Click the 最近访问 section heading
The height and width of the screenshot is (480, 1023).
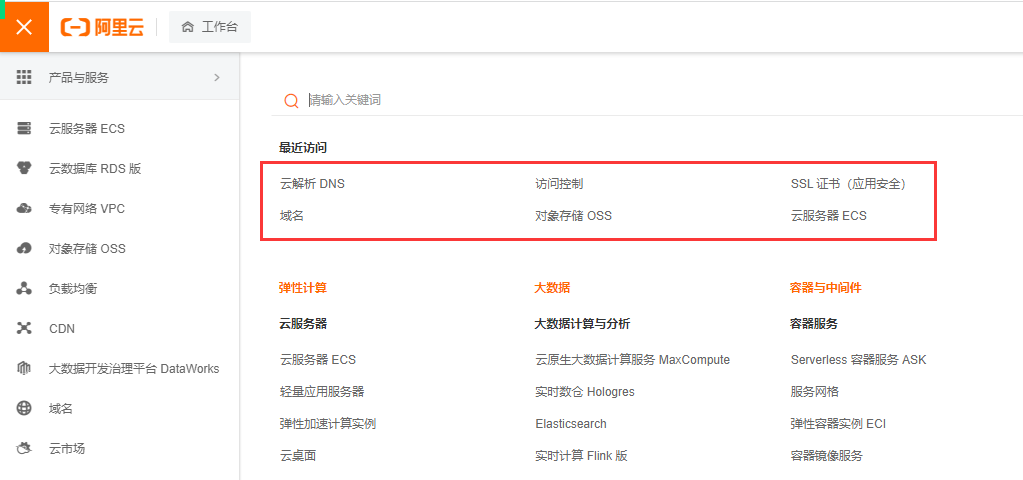[303, 148]
